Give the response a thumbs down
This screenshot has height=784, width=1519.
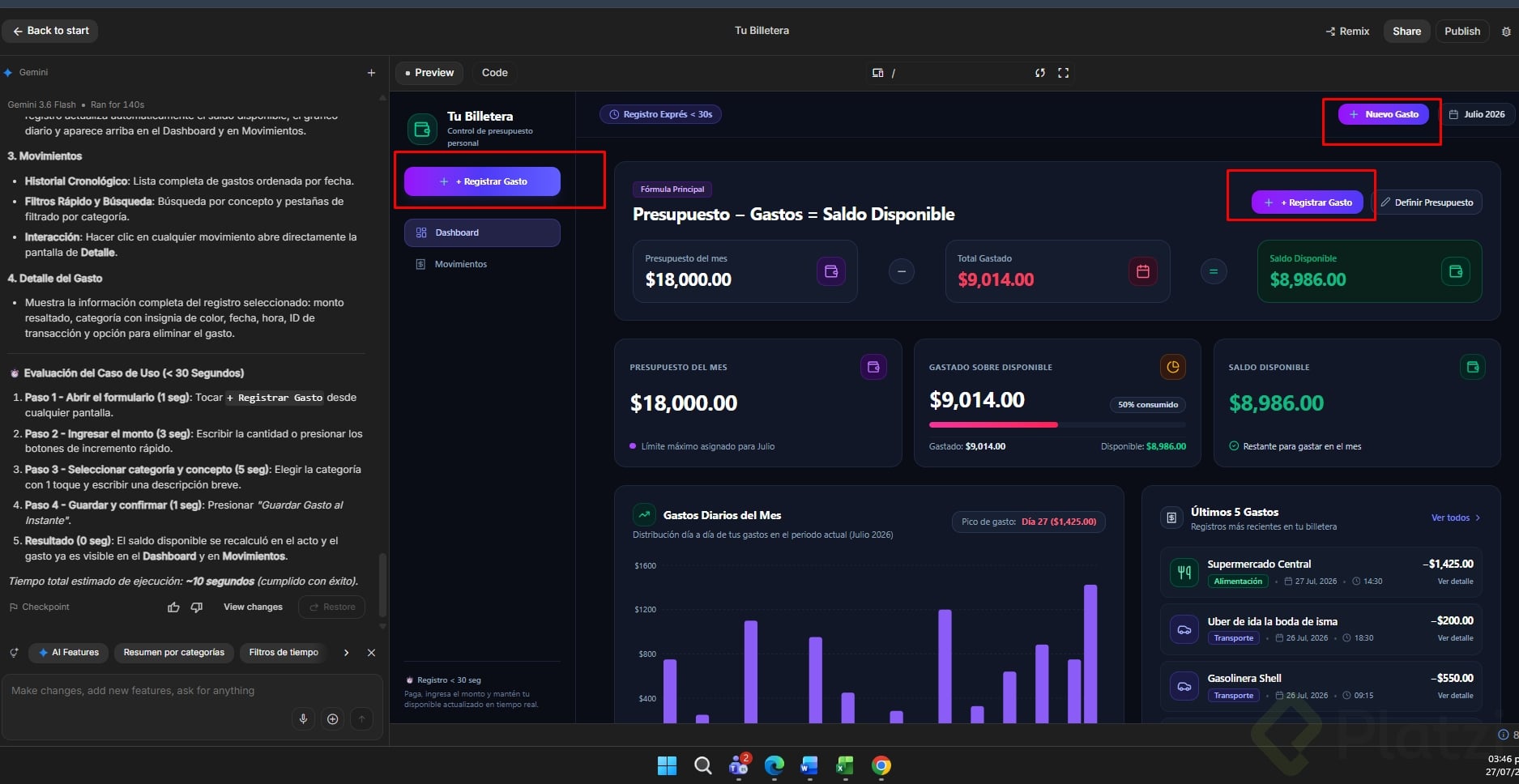tap(196, 607)
